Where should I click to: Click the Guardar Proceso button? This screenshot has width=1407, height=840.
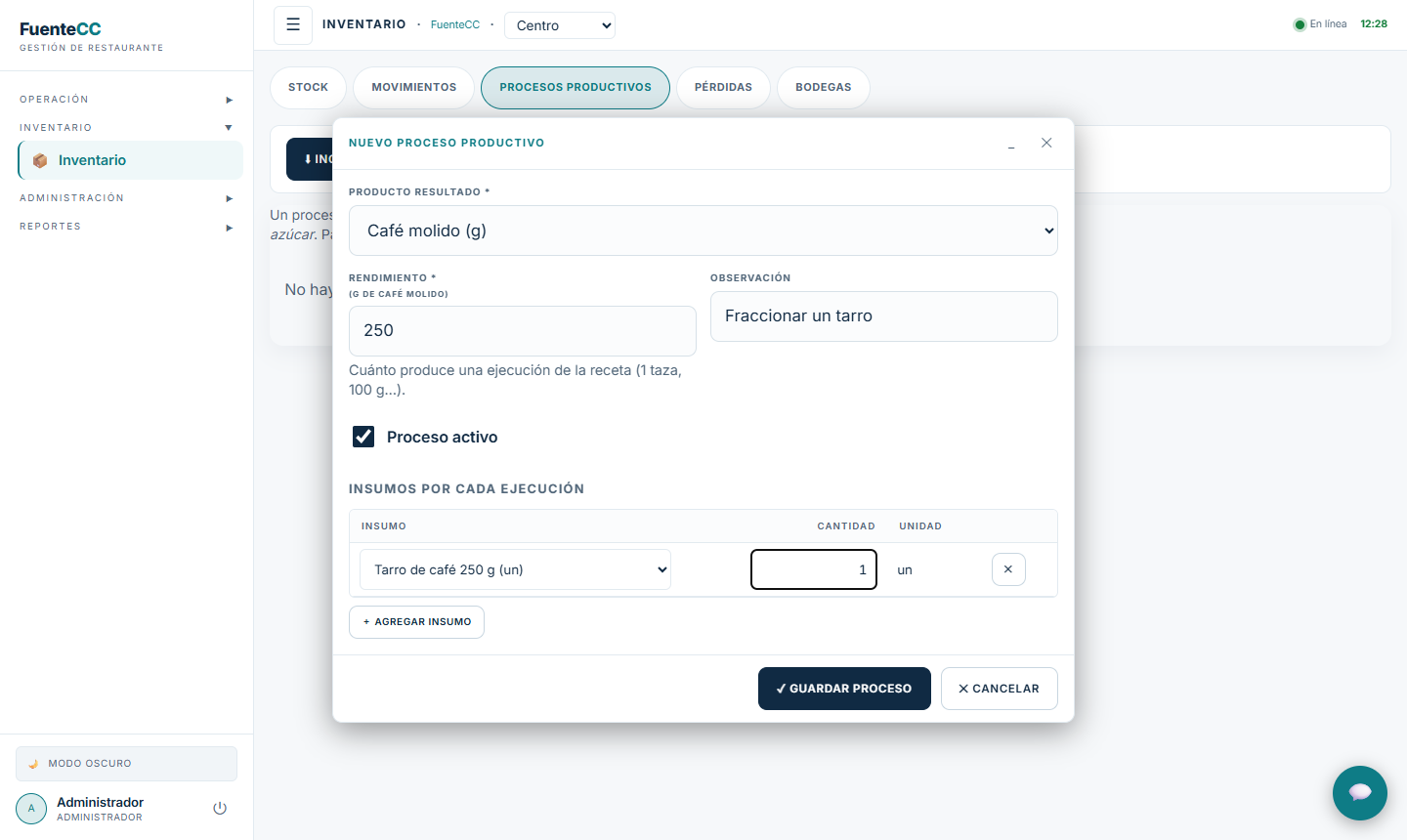(844, 689)
